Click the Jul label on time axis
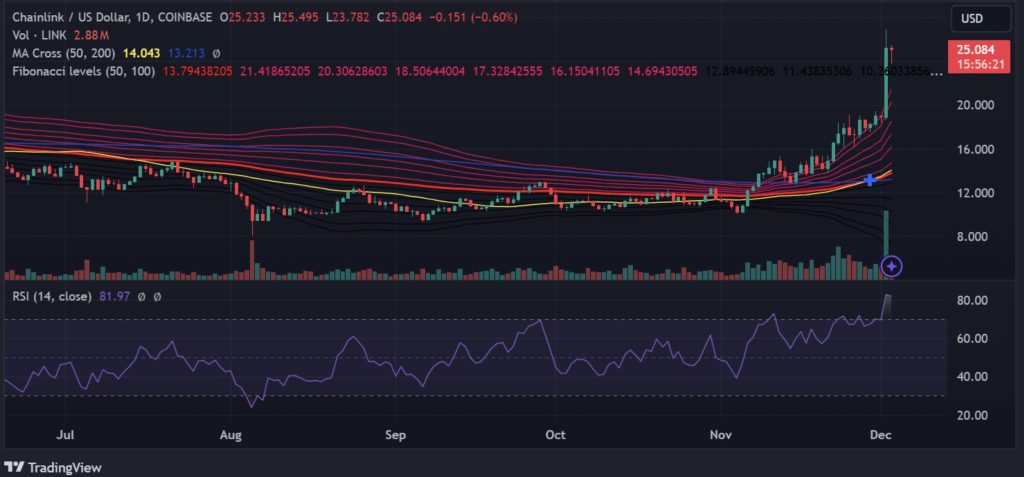1024x477 pixels. coord(65,434)
